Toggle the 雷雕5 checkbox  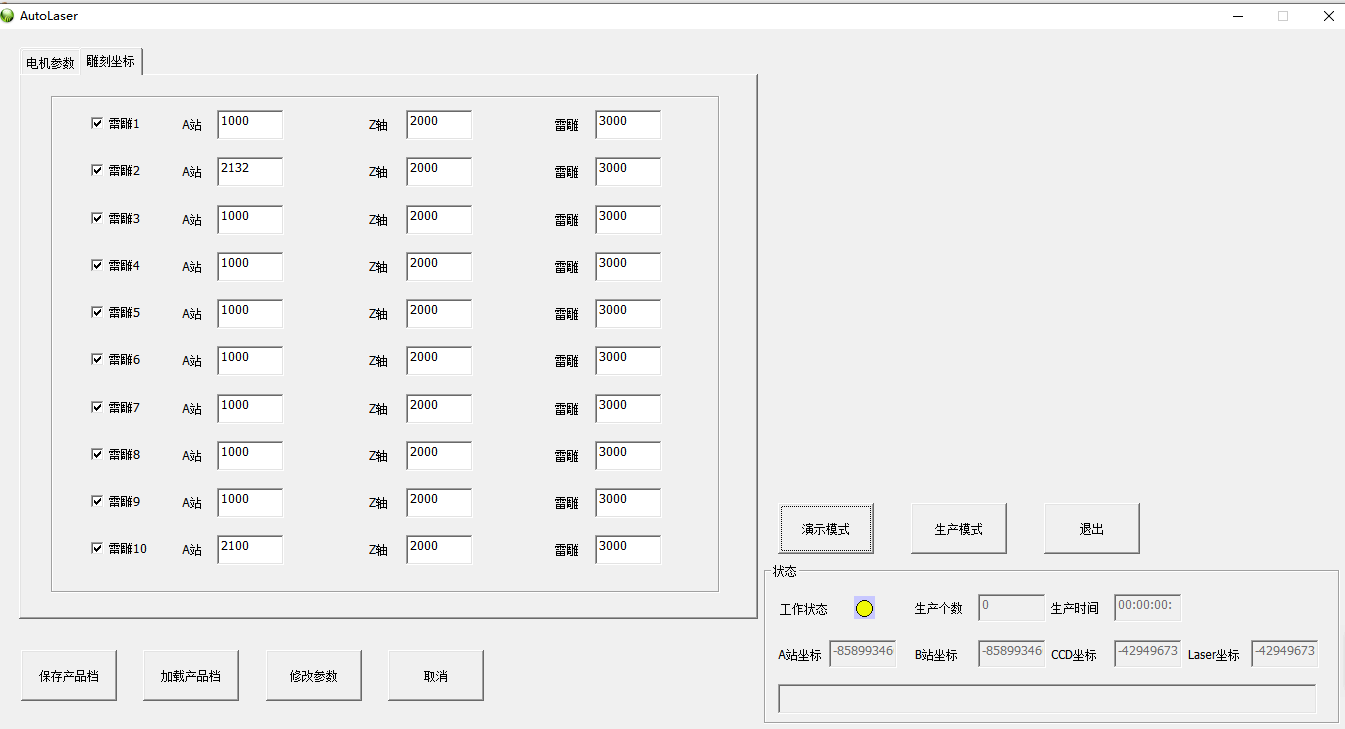click(97, 312)
